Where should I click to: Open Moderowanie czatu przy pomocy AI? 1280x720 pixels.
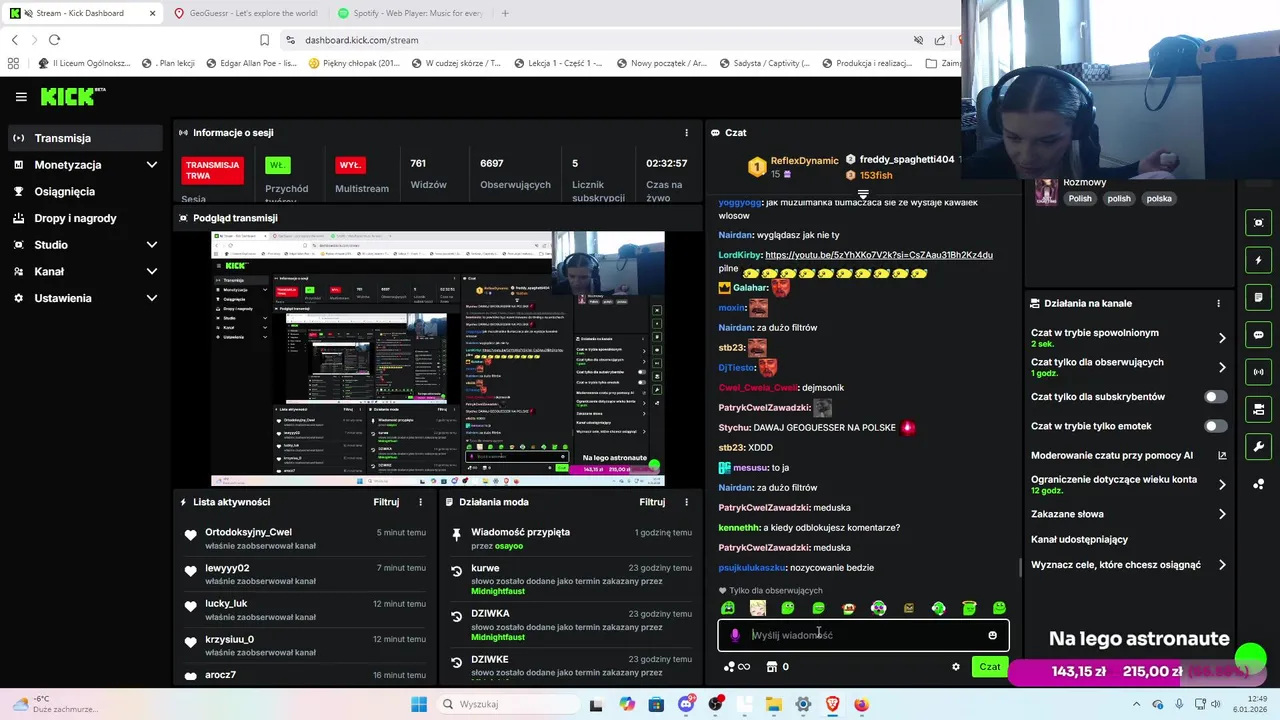pyautogui.click(x=1129, y=455)
